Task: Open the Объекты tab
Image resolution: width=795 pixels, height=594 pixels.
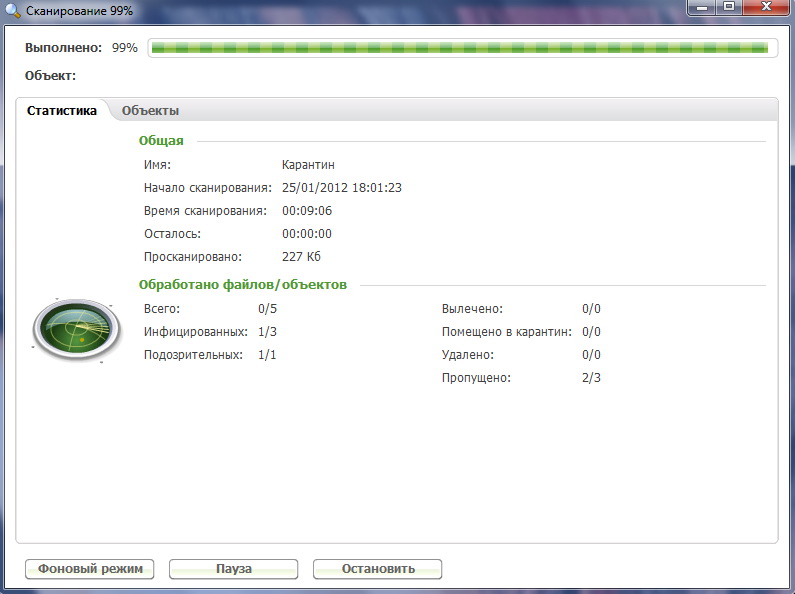Action: pos(150,111)
